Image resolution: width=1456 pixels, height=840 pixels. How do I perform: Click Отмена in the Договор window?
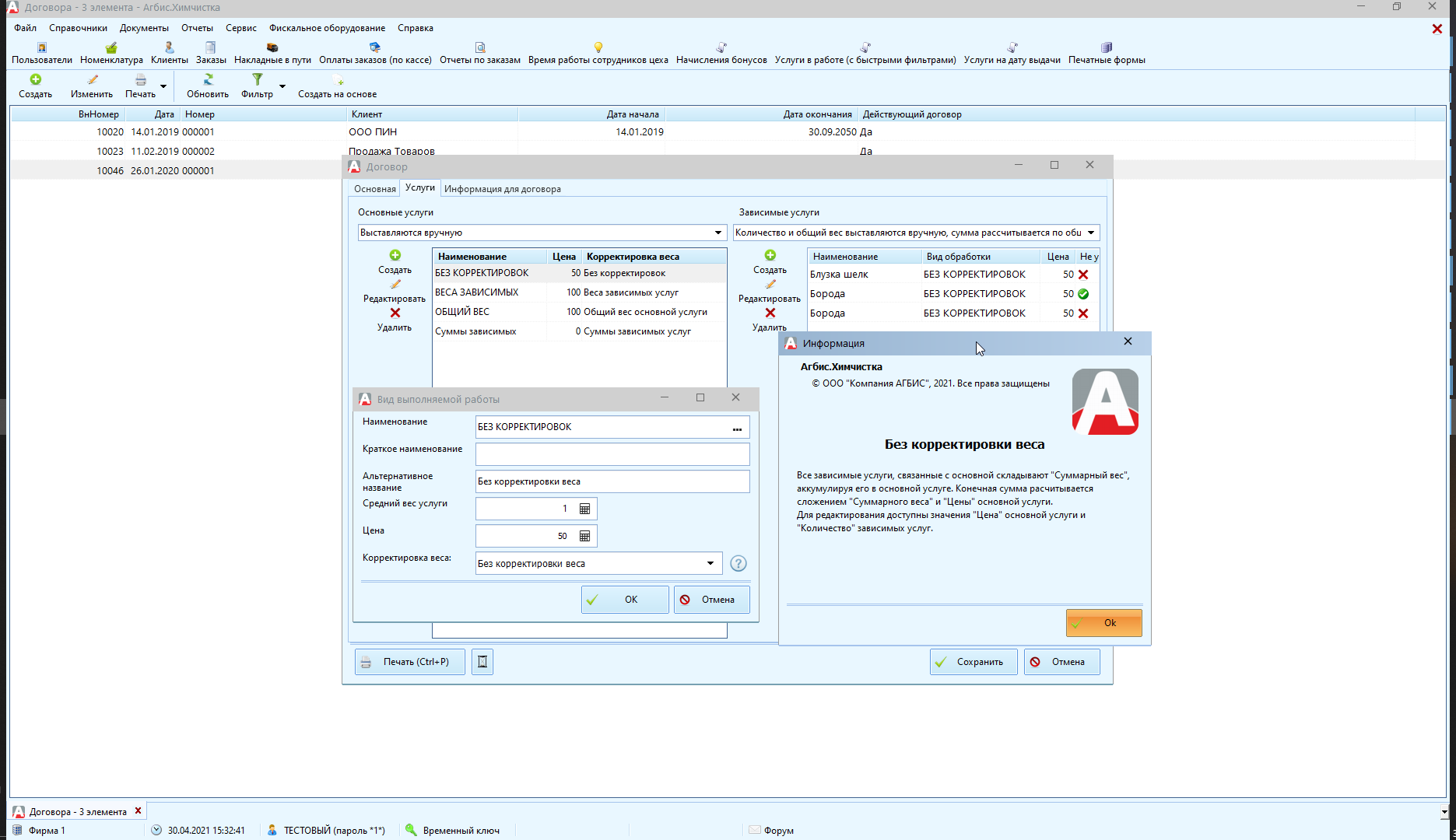pos(1062,662)
